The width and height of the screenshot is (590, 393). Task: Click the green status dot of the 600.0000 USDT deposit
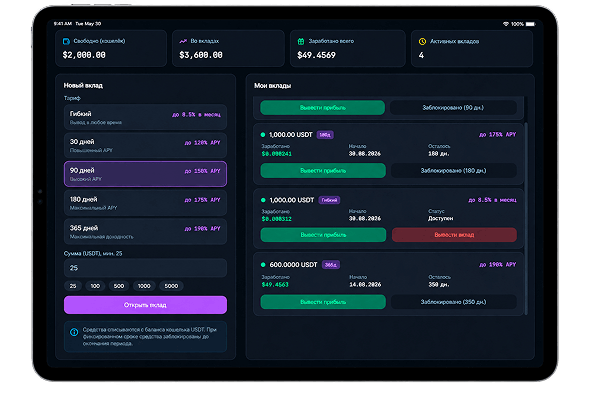(263, 265)
